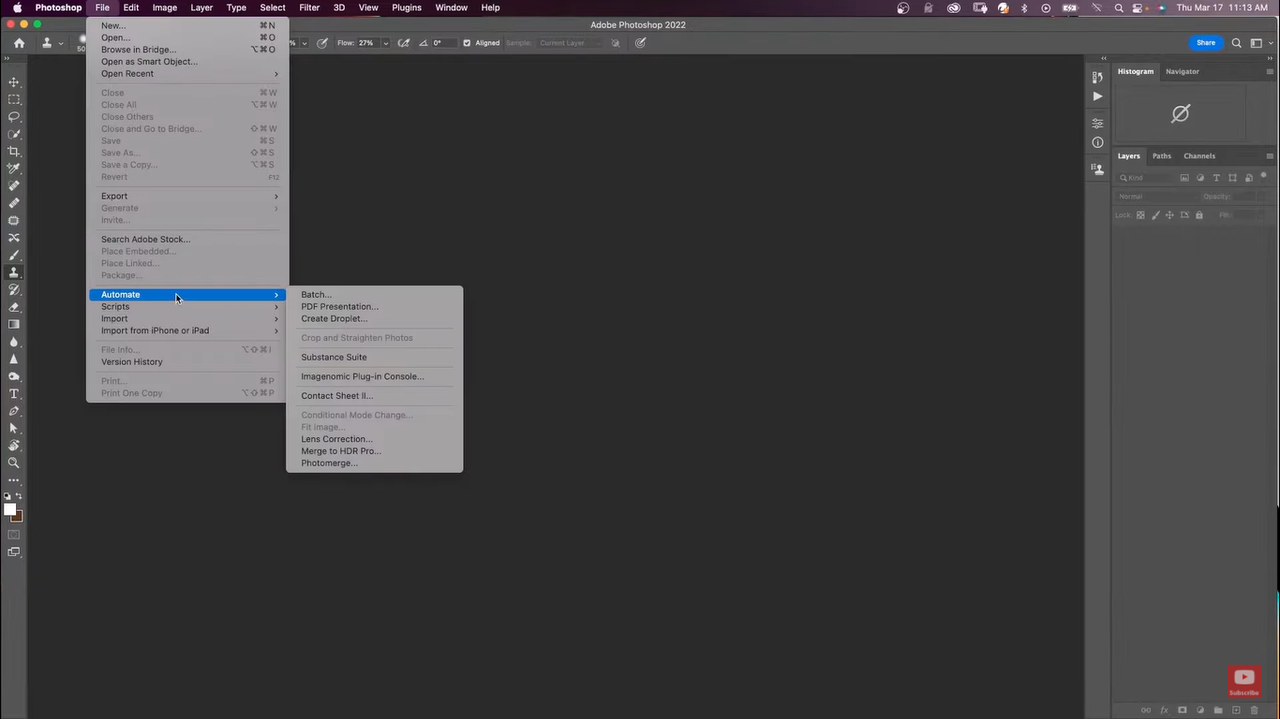This screenshot has width=1280, height=719.
Task: Select the Zoom magnifier tool
Action: [x=14, y=463]
